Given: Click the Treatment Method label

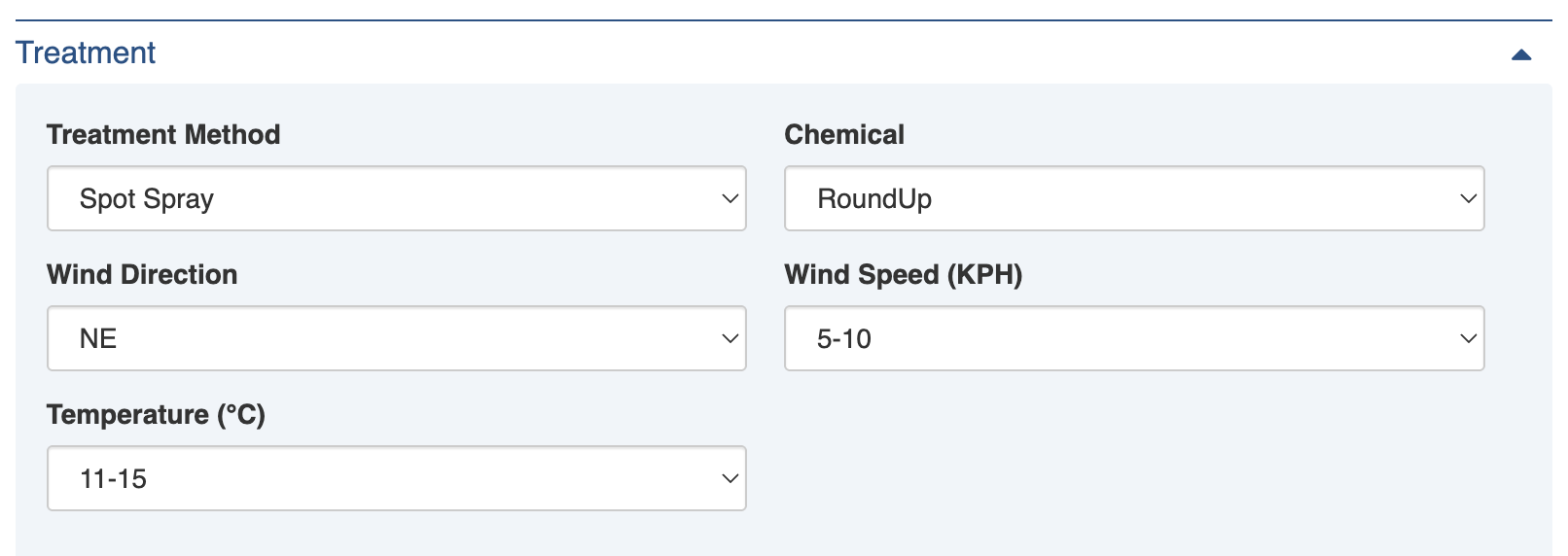Looking at the screenshot, I should click(x=163, y=134).
